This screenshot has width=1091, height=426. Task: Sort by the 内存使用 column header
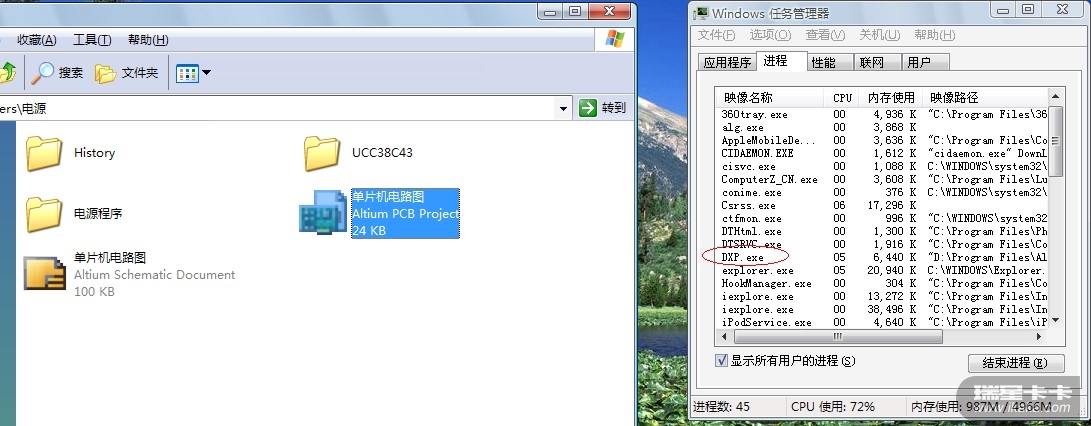(890, 97)
